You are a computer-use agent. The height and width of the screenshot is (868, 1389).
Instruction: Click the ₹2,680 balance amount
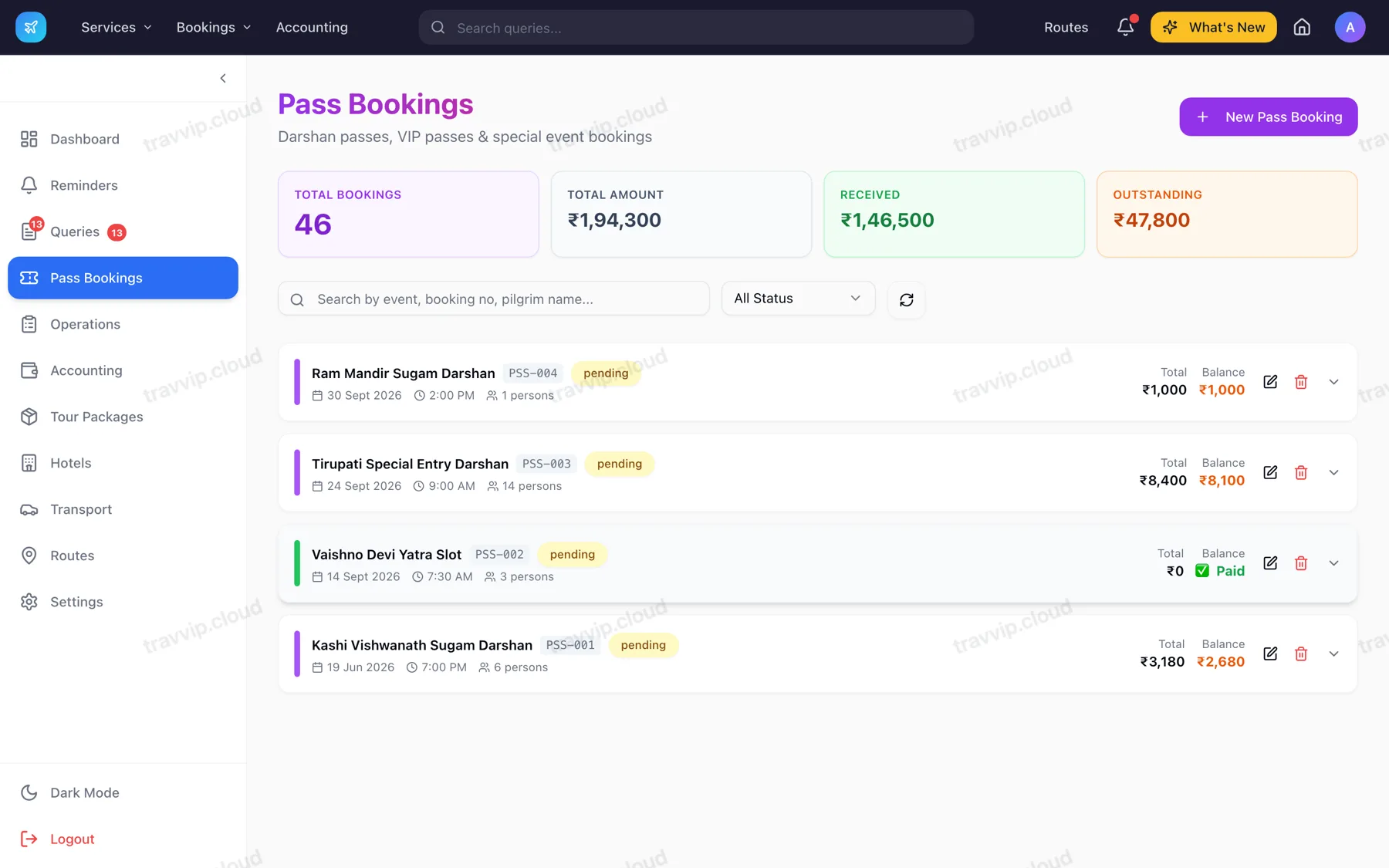pos(1221,662)
